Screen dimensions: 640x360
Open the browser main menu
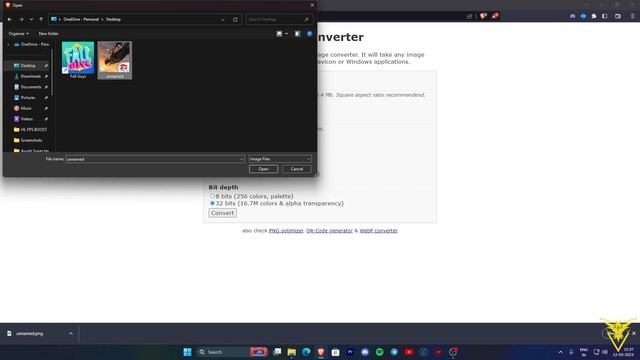click(x=632, y=16)
